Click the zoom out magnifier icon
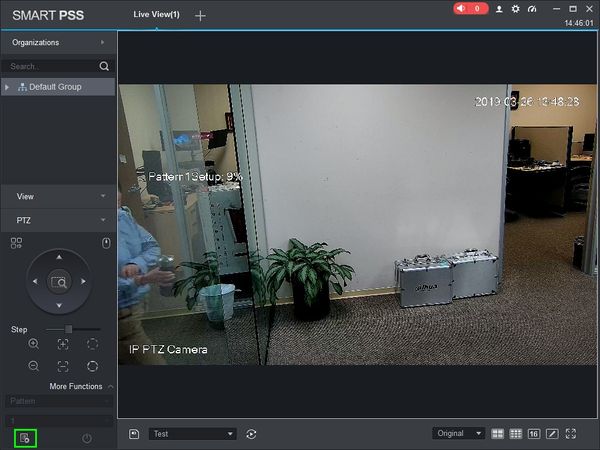Screen dimensions: 600x450 (x=34, y=366)
